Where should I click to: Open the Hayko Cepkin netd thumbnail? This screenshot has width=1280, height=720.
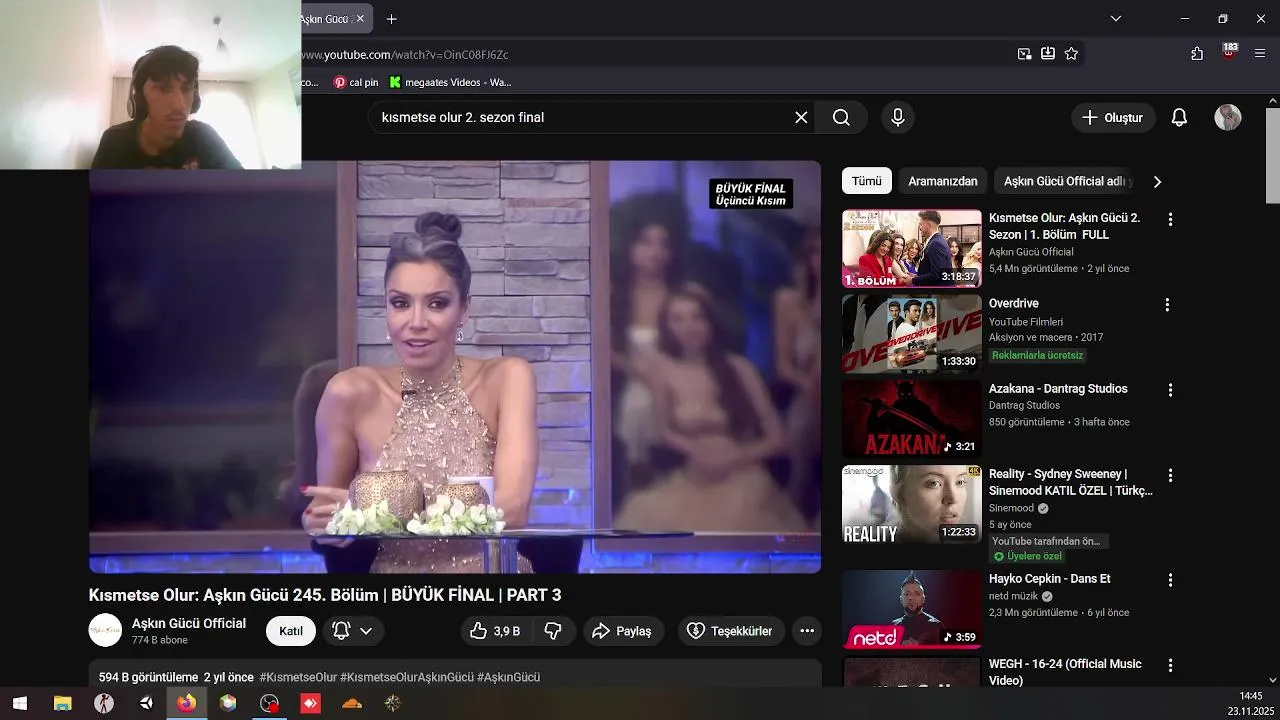pyautogui.click(x=912, y=609)
